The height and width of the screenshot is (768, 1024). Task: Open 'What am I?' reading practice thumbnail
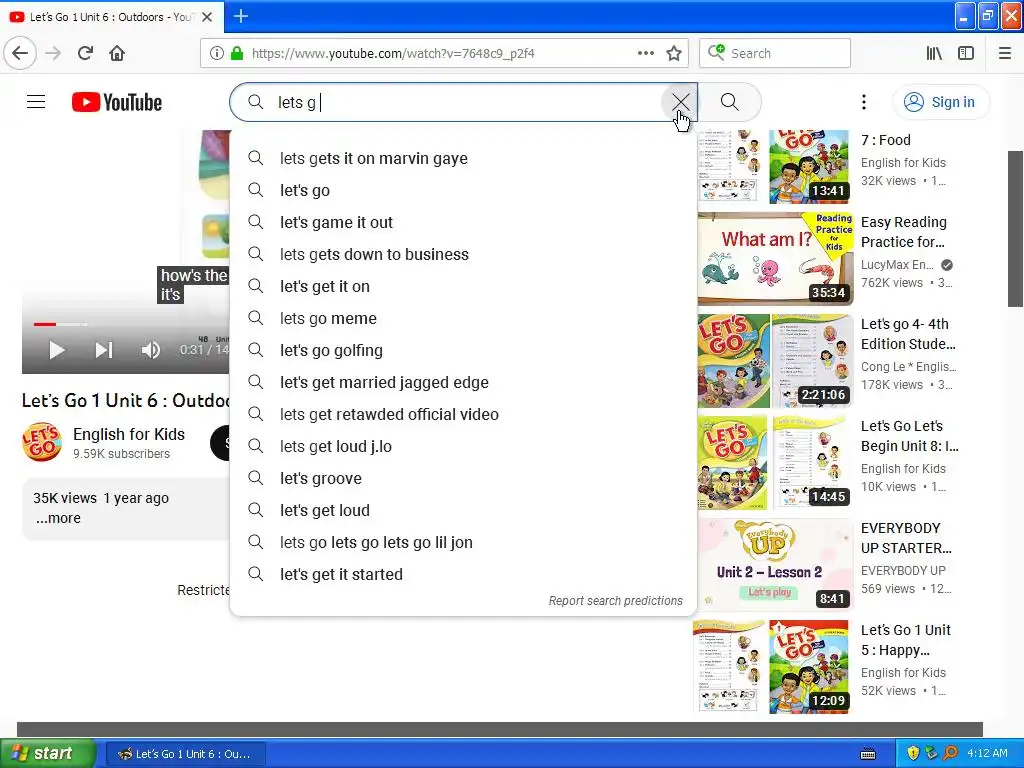point(775,258)
